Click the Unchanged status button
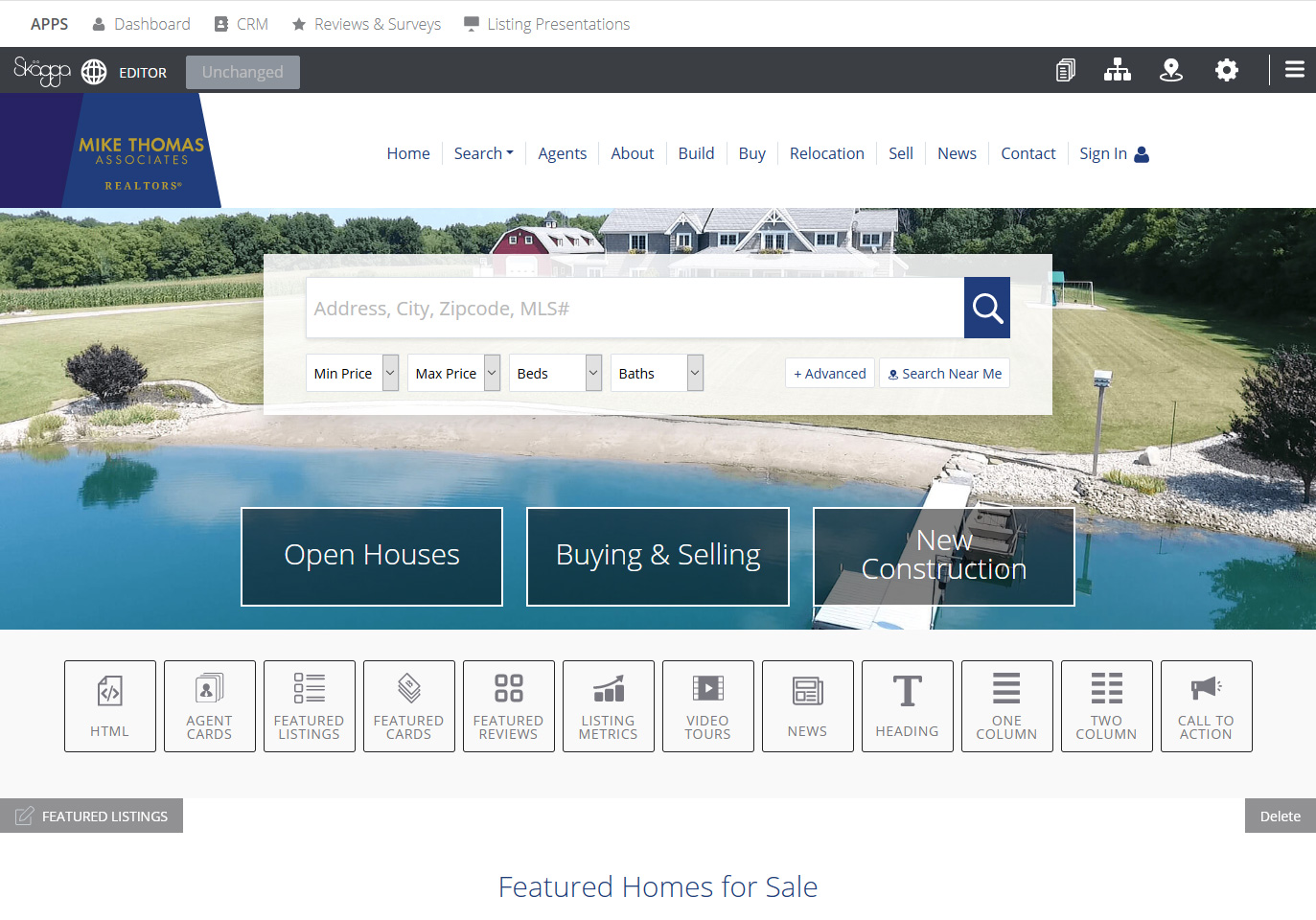Viewport: 1316px width, 920px height. click(242, 72)
